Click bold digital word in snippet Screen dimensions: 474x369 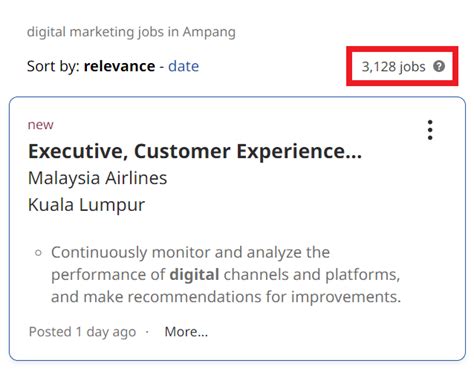tap(194, 275)
